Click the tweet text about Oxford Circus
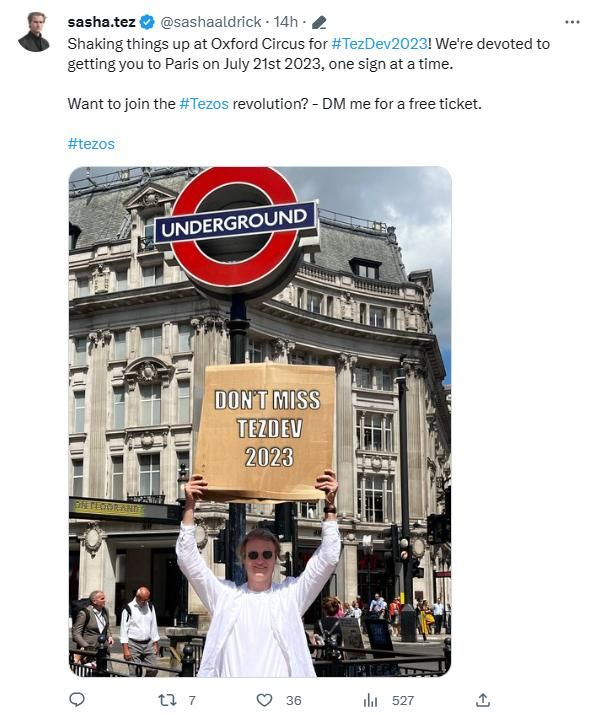 click(309, 54)
